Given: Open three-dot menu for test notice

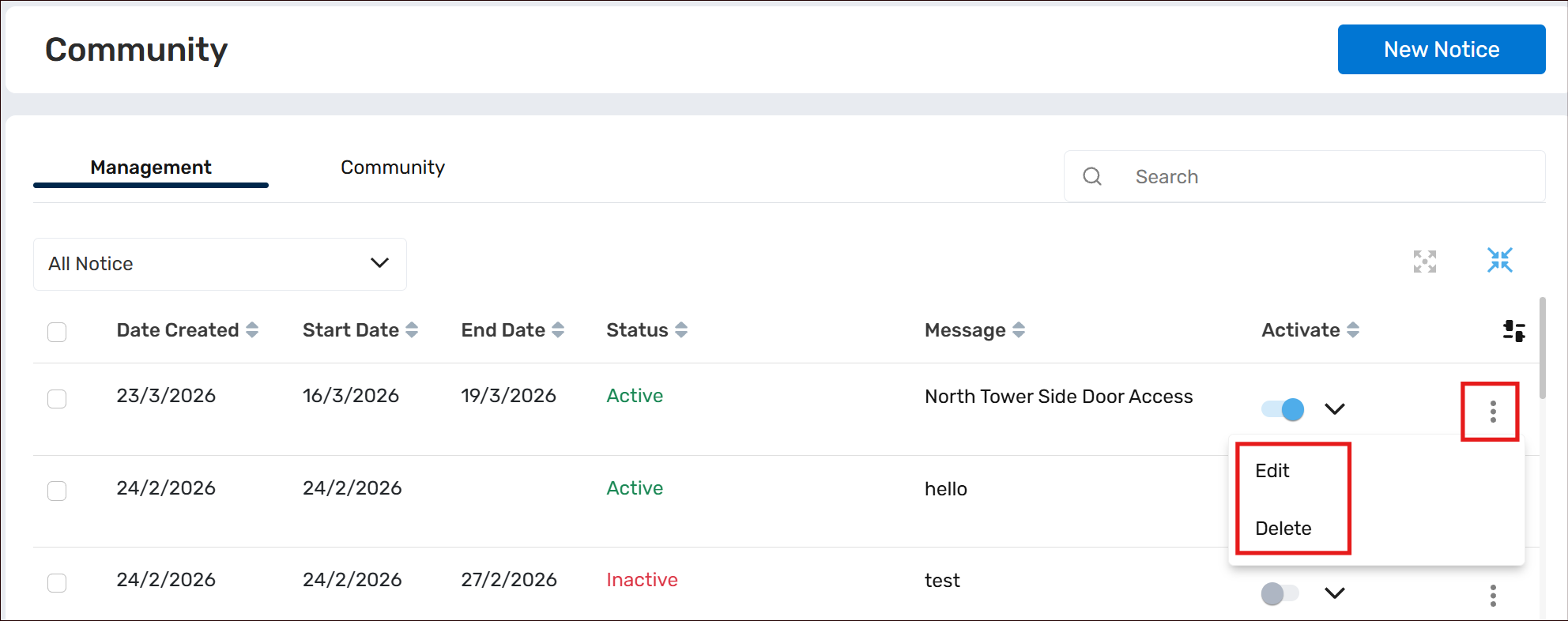Looking at the screenshot, I should pos(1492,595).
